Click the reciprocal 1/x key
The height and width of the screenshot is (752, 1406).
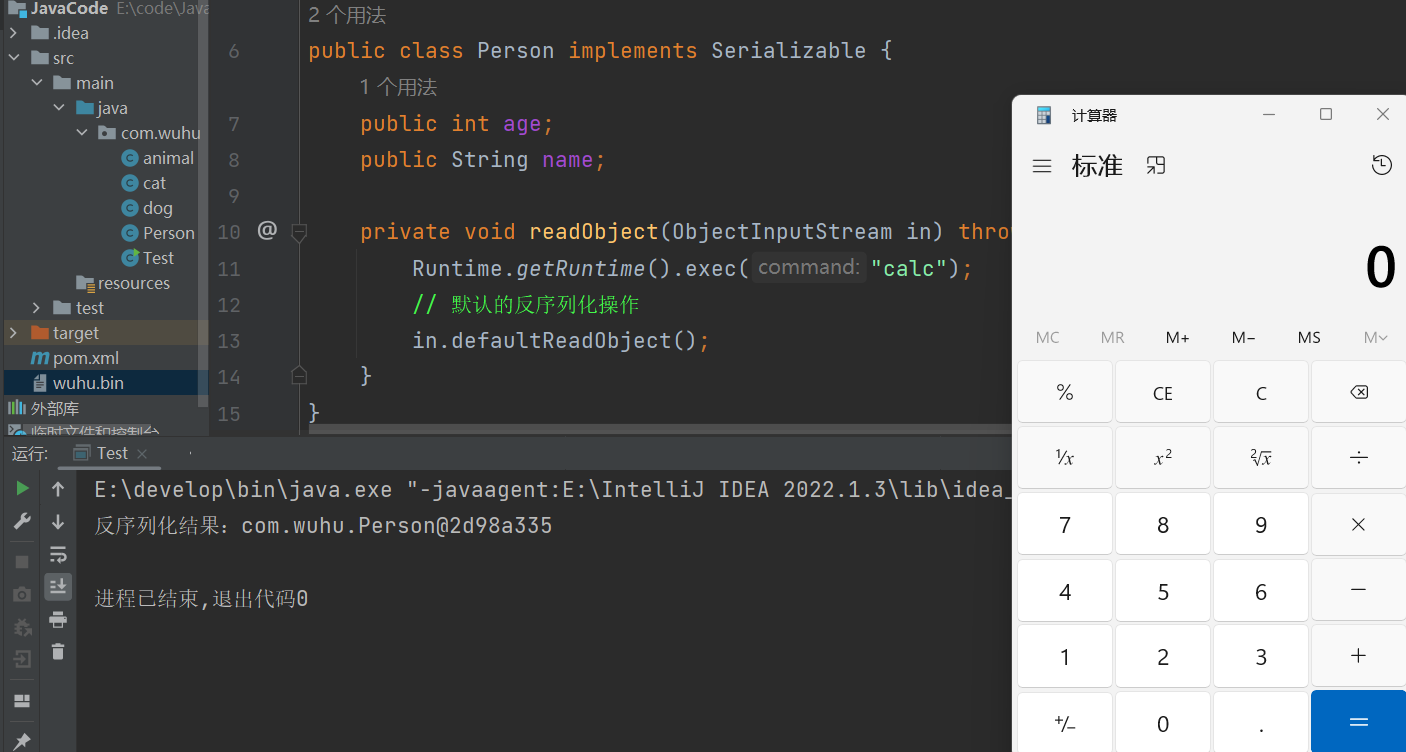(x=1065, y=458)
